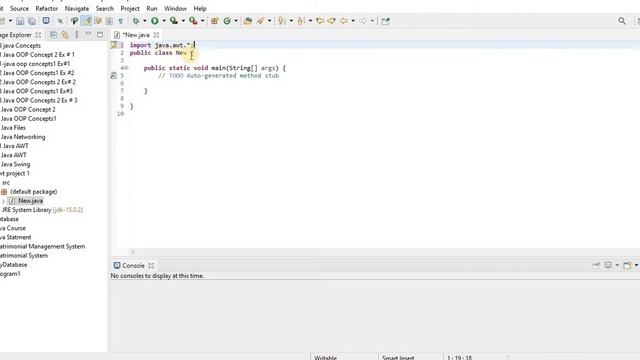Open a terminal from the toolbar
This screenshot has height=360, width=640.
tap(46, 21)
